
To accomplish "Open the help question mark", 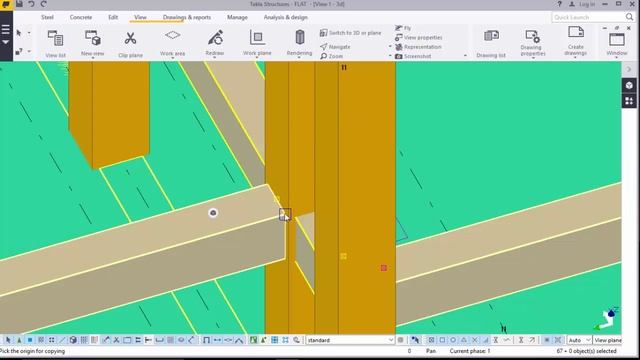I will (559, 4).
